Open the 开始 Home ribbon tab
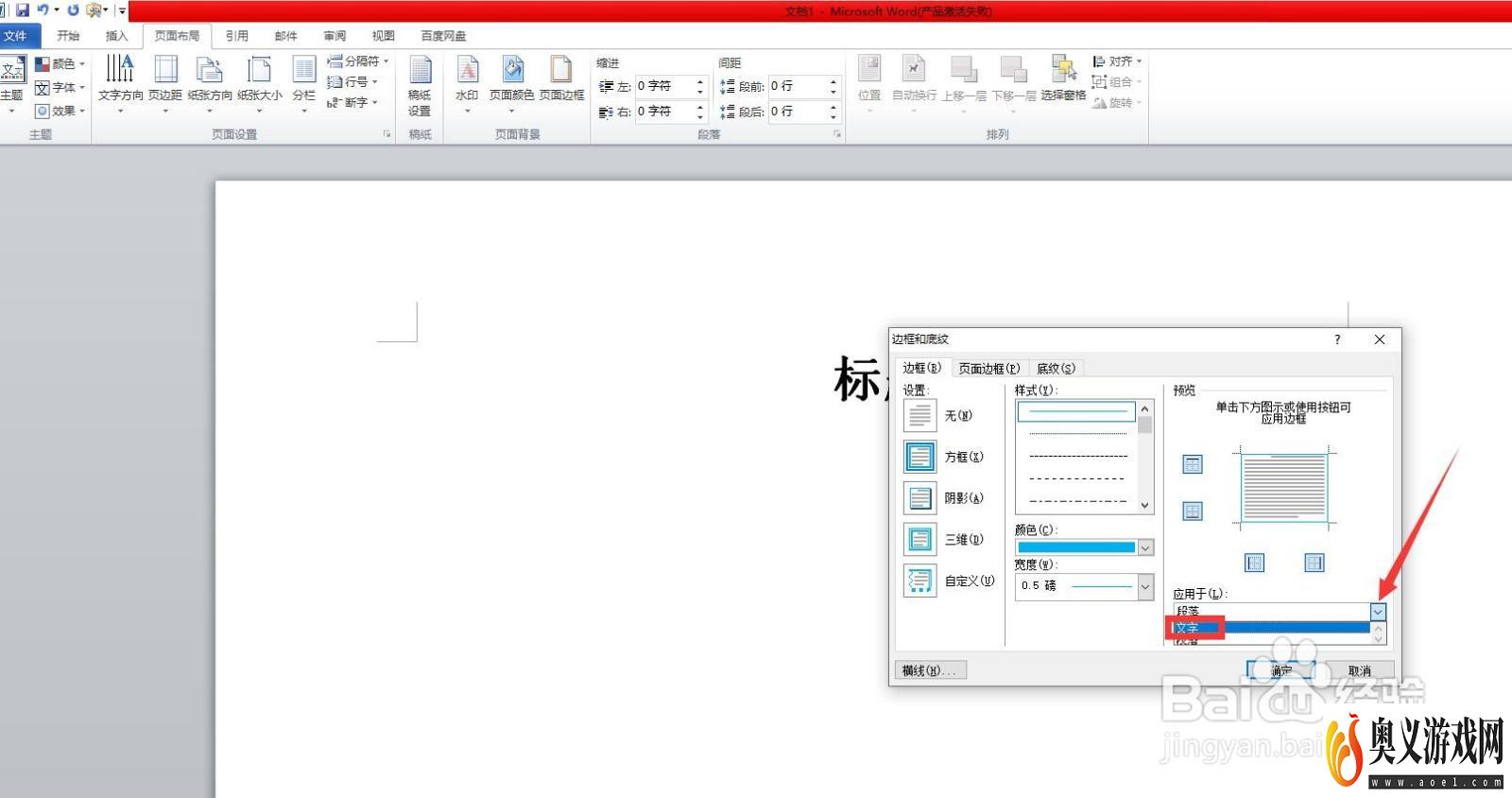Viewport: 1512px width, 798px height. [68, 36]
